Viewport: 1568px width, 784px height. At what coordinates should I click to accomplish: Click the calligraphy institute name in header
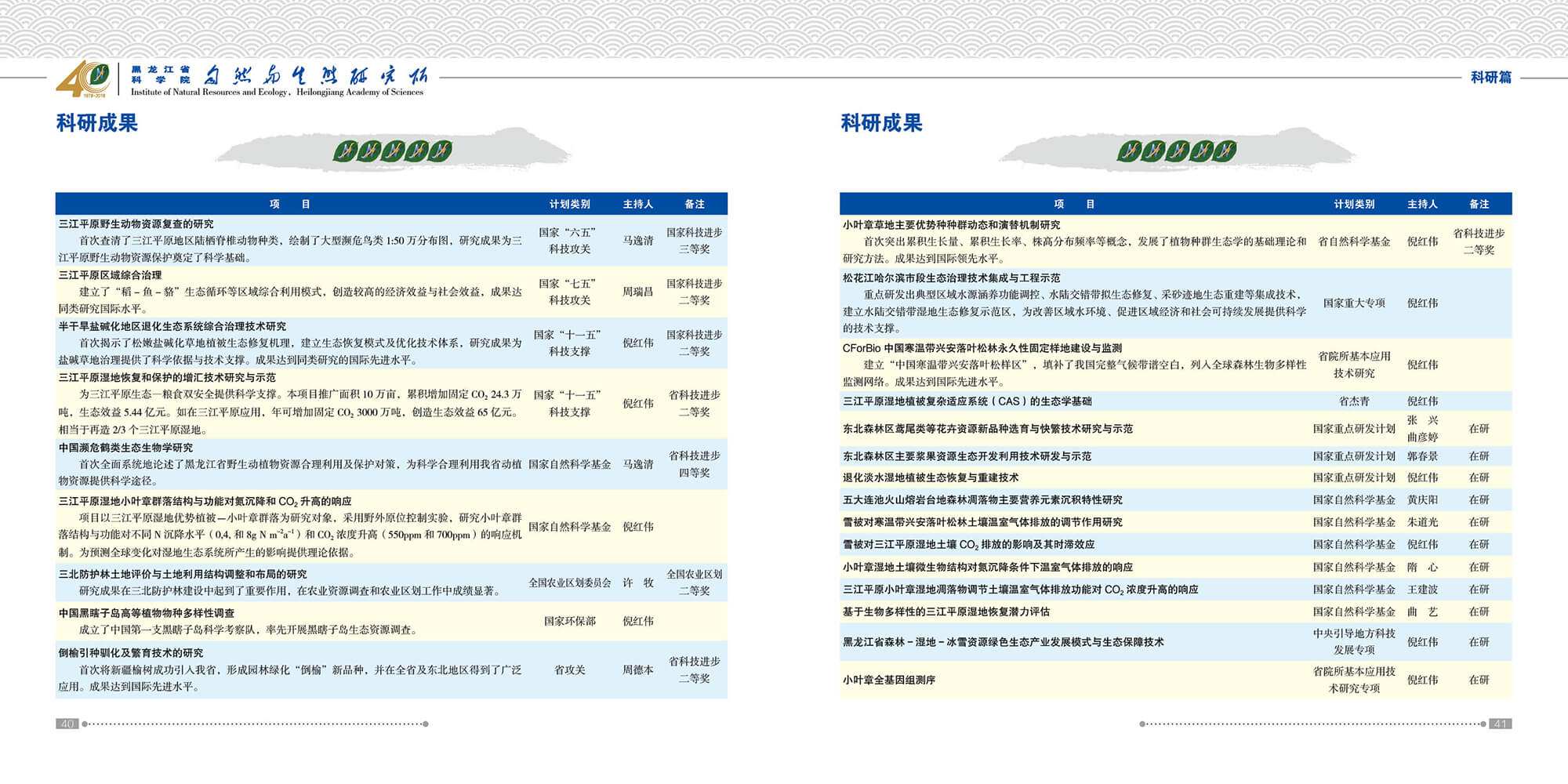pos(315,75)
